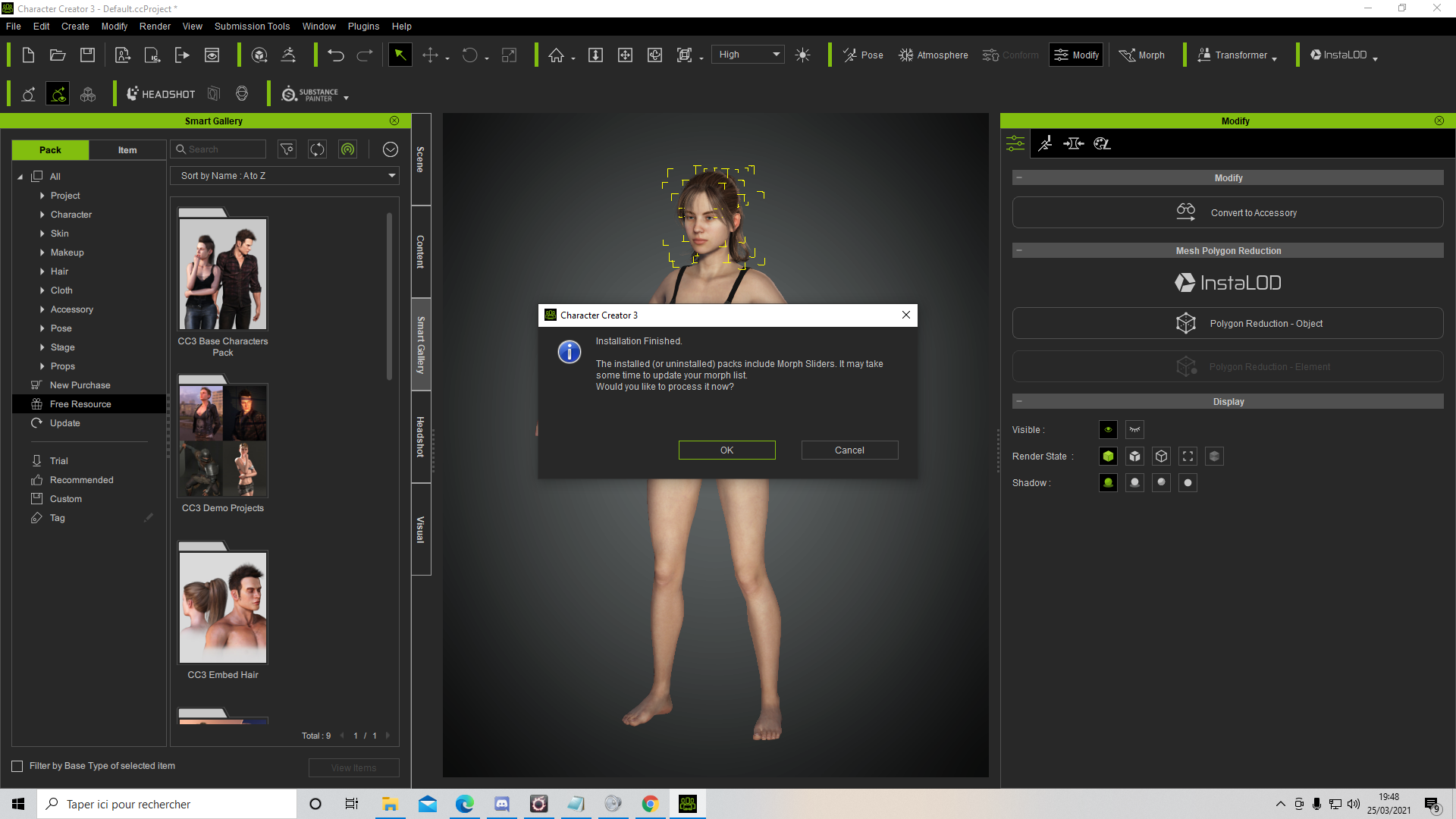The width and height of the screenshot is (1456, 819).
Task: Select the last Shadow mode option
Action: point(1188,483)
